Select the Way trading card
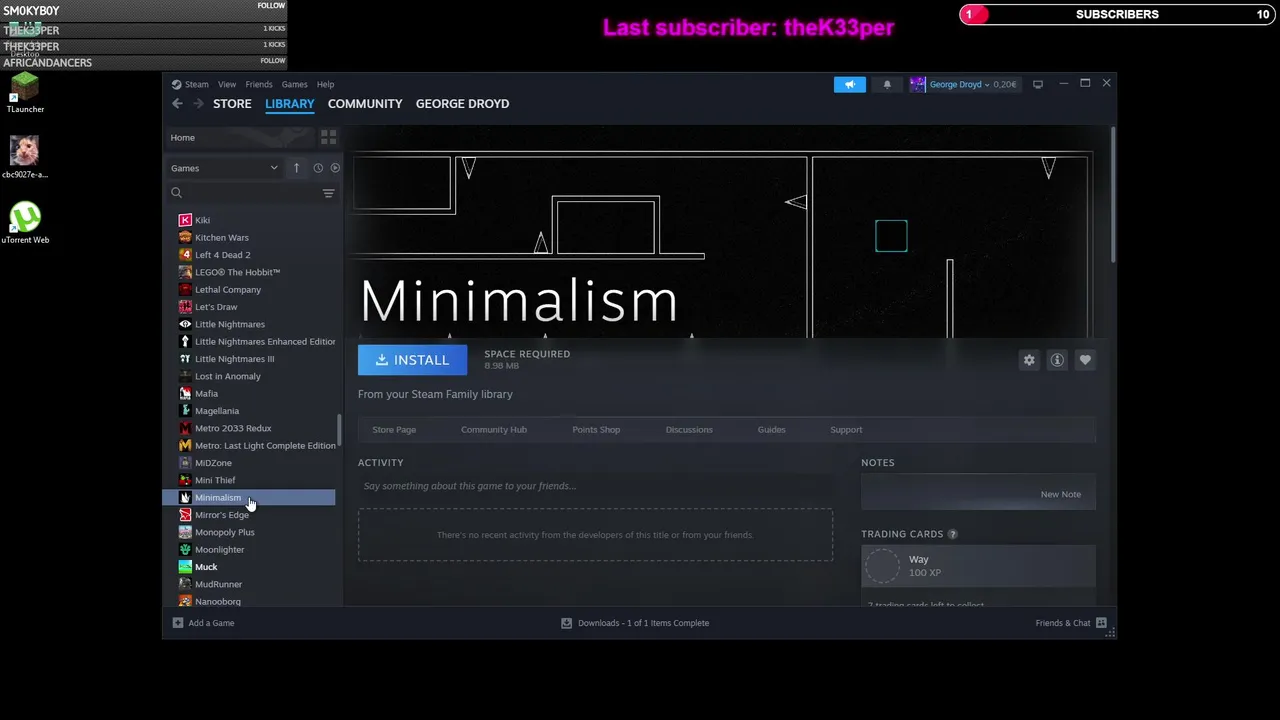Image resolution: width=1280 pixels, height=720 pixels. pos(978,566)
